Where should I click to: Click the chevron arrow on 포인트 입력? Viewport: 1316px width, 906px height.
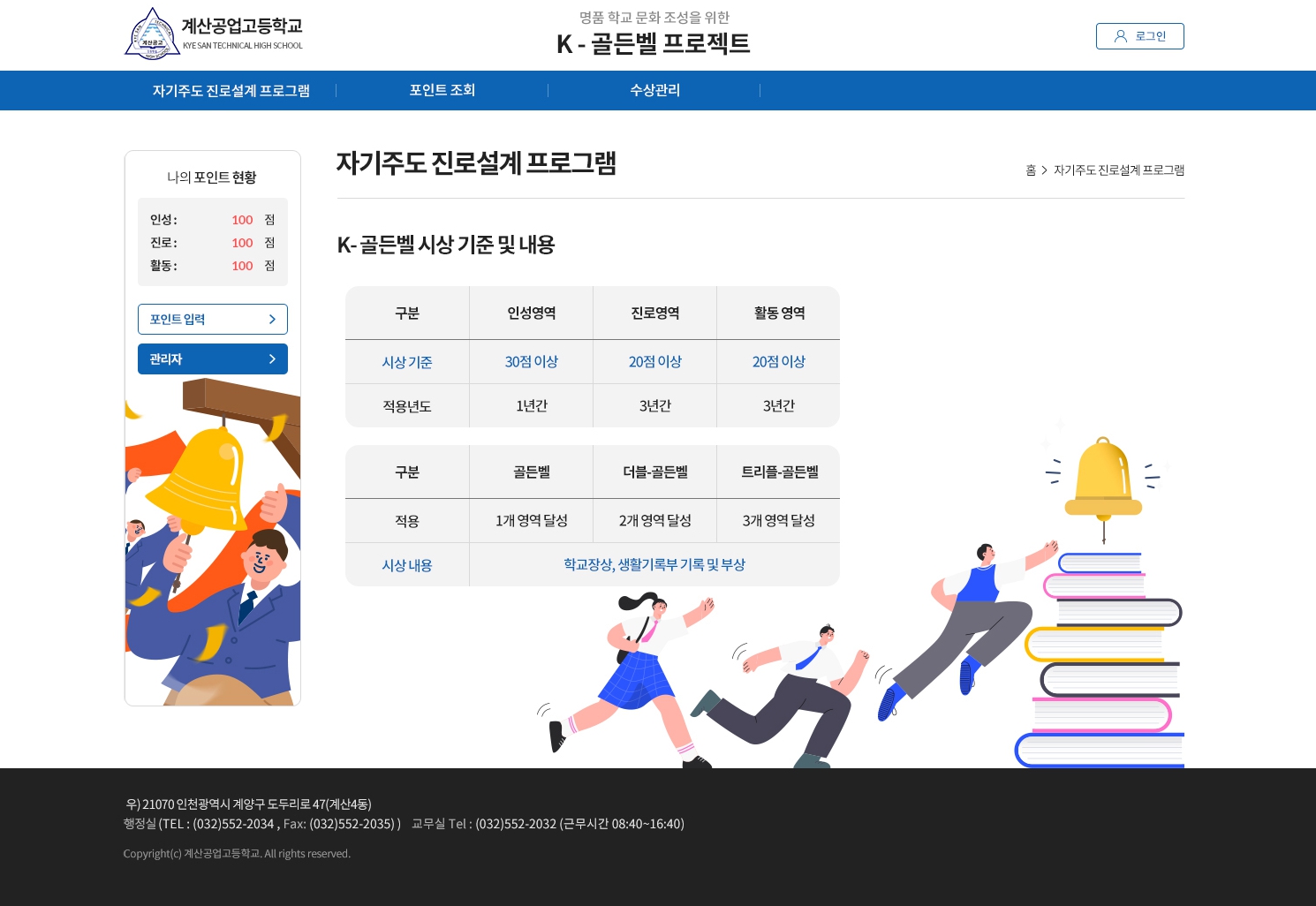272,320
